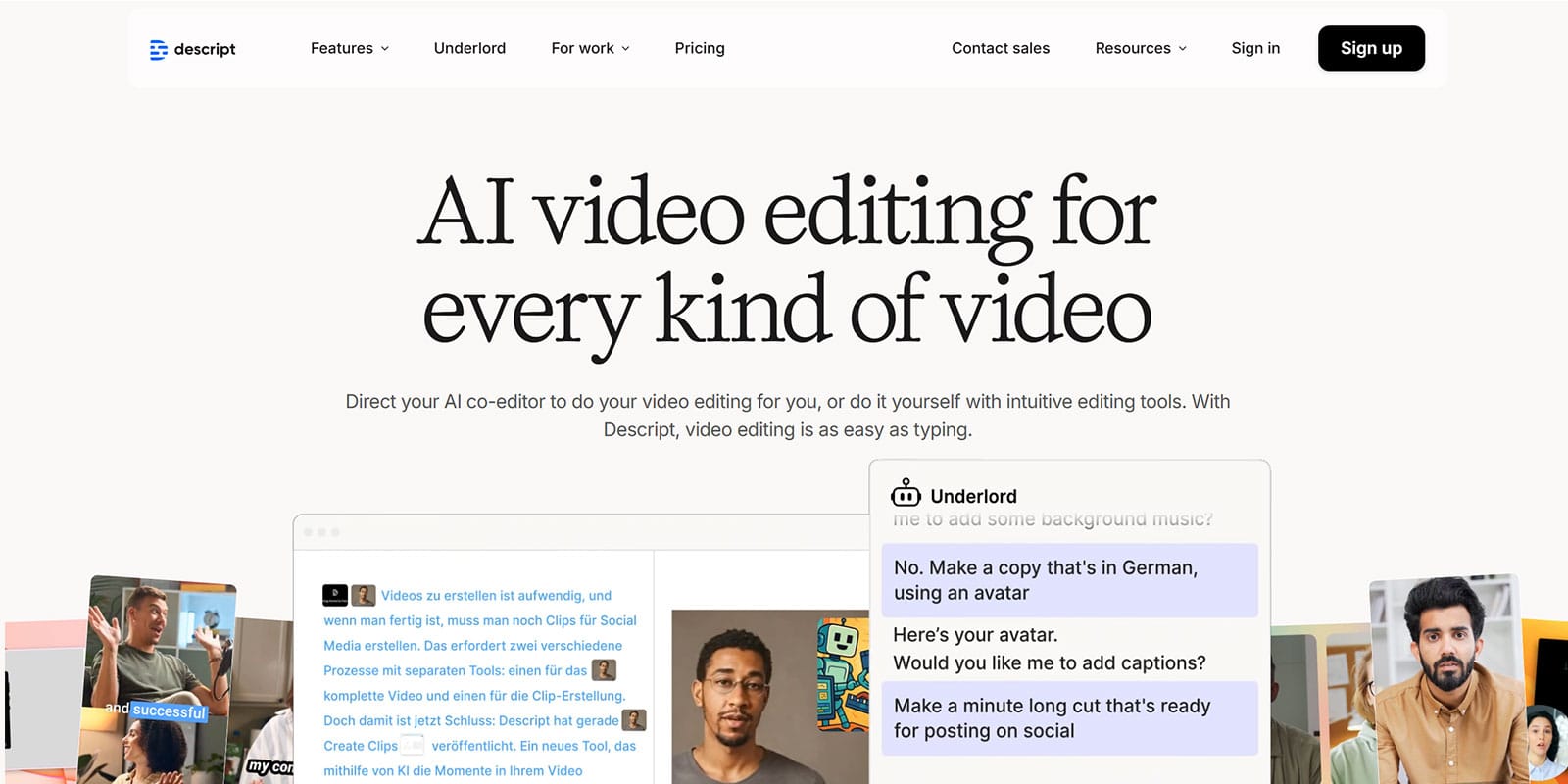Viewport: 1568px width, 784px height.
Task: Click the cartoon robot image overlay
Action: (x=842, y=675)
